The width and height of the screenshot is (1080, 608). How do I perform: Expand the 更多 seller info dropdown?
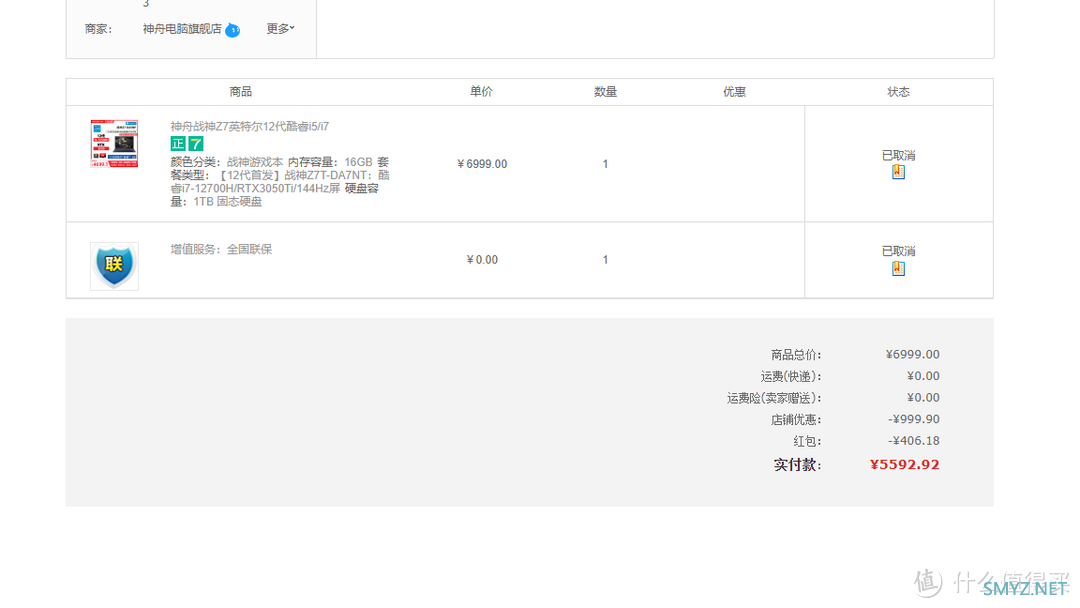[x=280, y=29]
